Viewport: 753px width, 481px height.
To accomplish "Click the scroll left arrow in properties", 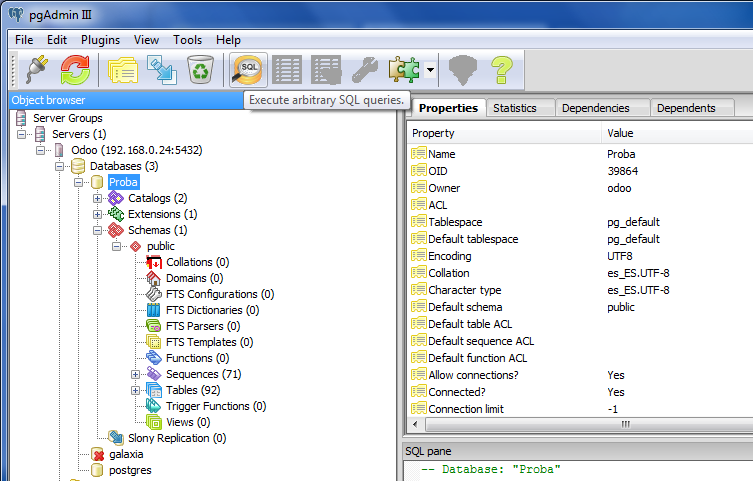I will 415,424.
